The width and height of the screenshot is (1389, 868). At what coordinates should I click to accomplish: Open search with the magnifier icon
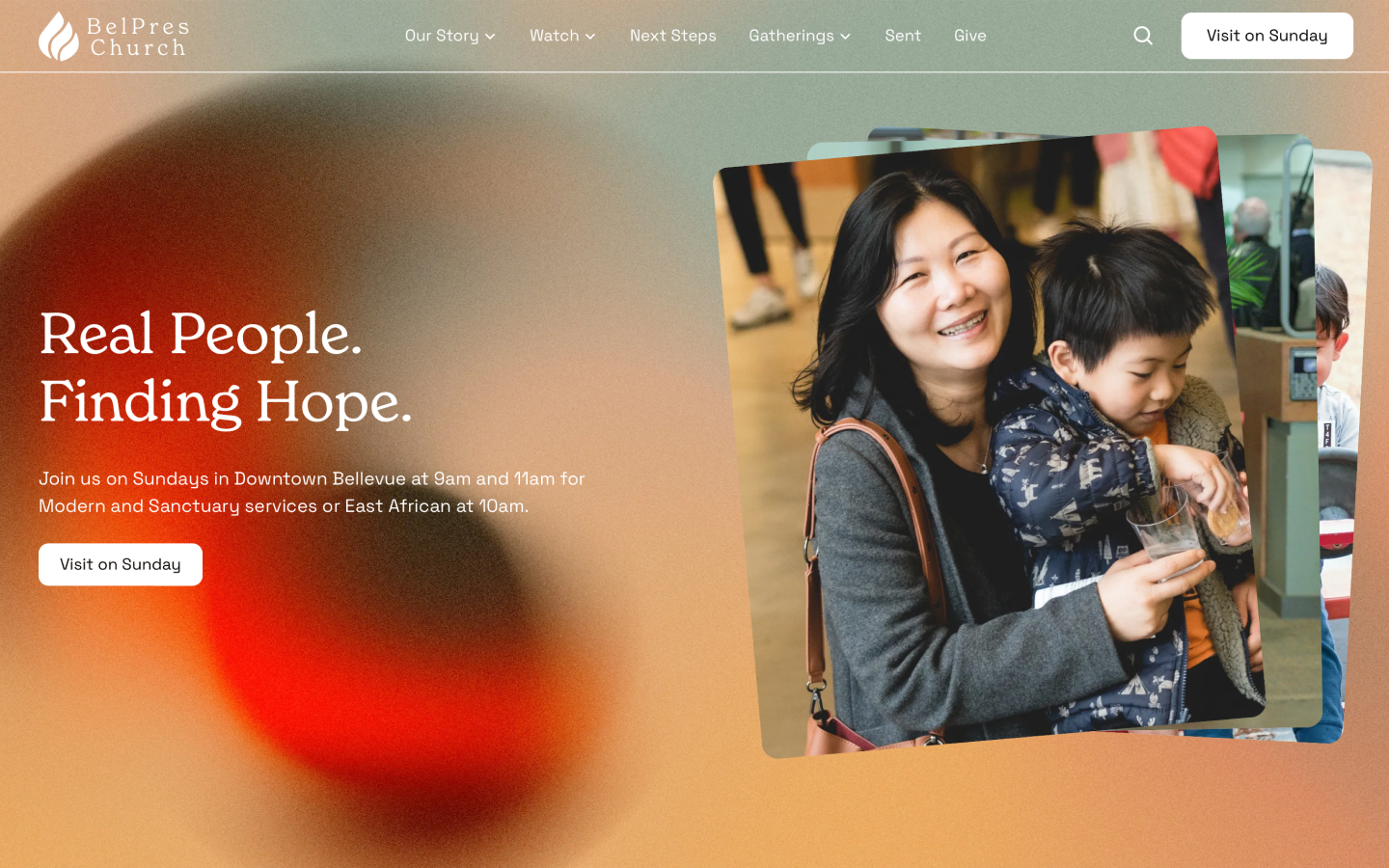point(1143,36)
